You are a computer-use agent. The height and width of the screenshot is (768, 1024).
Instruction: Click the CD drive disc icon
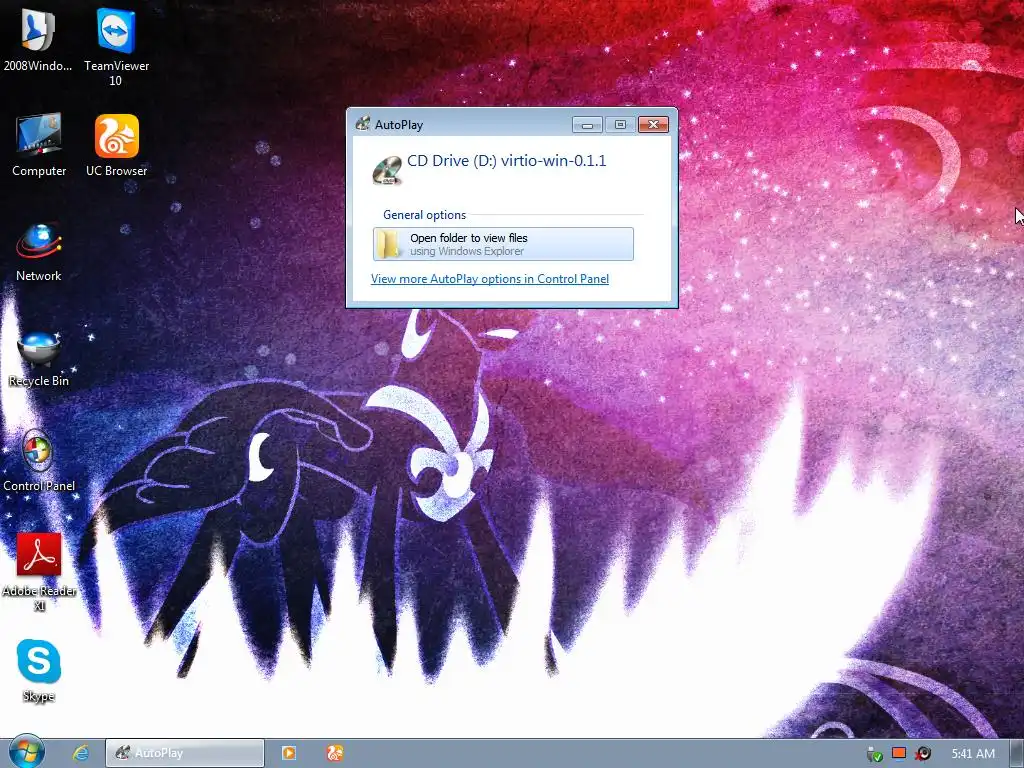pos(387,170)
